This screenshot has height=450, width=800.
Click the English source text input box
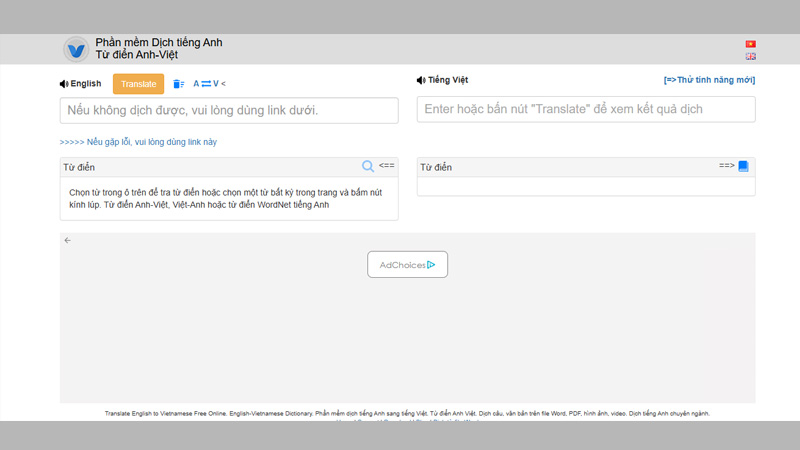229,110
